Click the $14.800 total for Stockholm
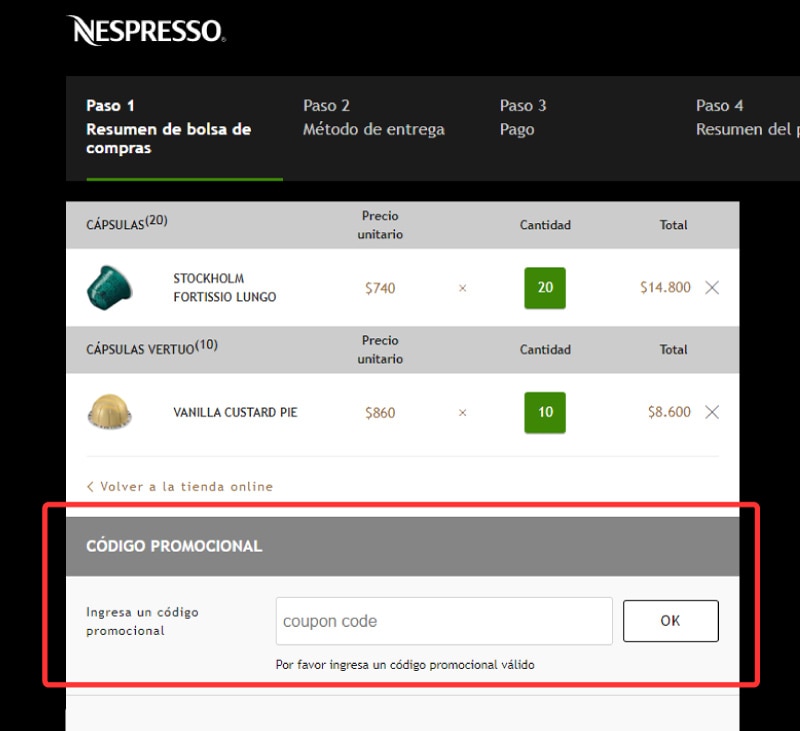This screenshot has height=731, width=800. tap(665, 287)
